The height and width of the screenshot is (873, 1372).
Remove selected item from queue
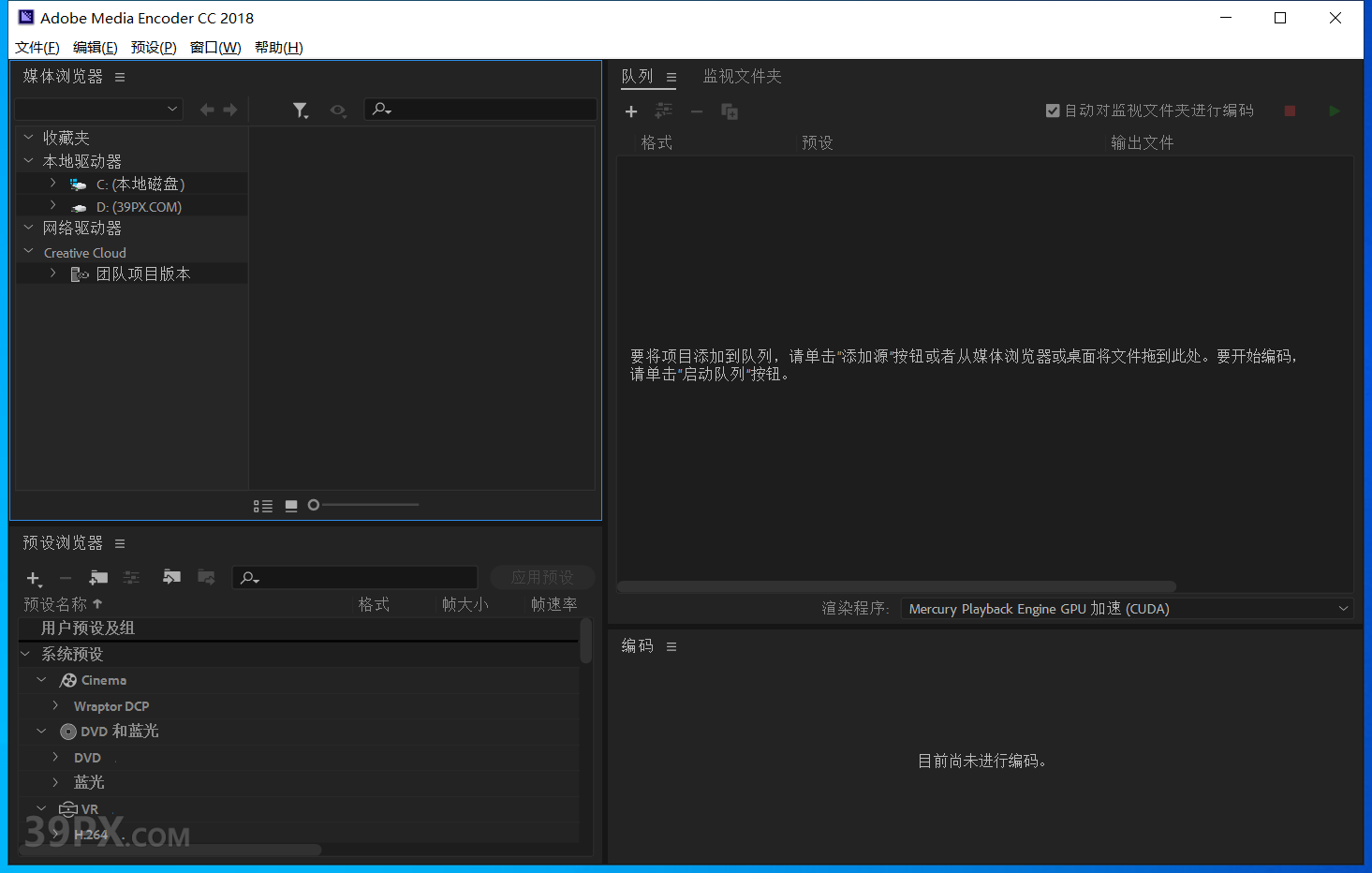pyautogui.click(x=697, y=111)
